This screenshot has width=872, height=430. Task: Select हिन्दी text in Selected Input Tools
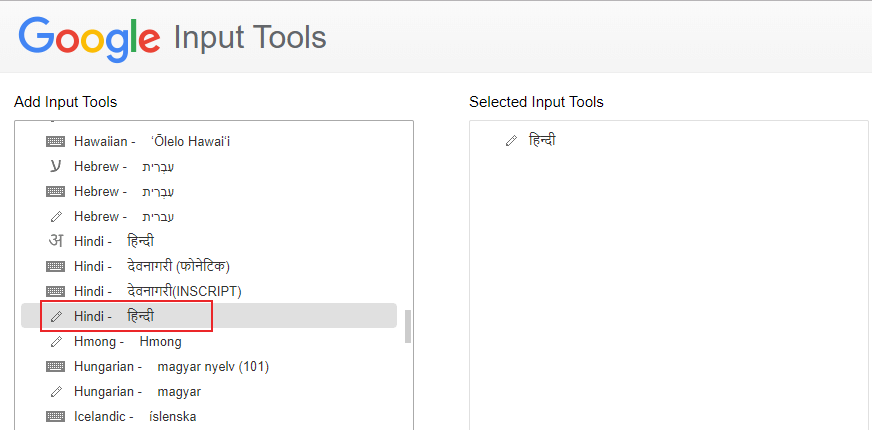542,141
